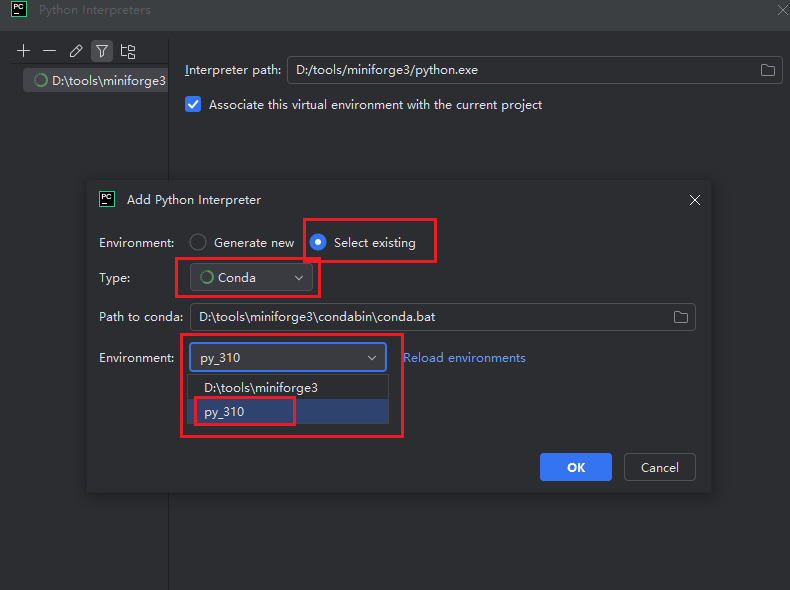Screen dimensions: 790x590
Task: Click the tree view icon beside the filter
Action: [128, 51]
